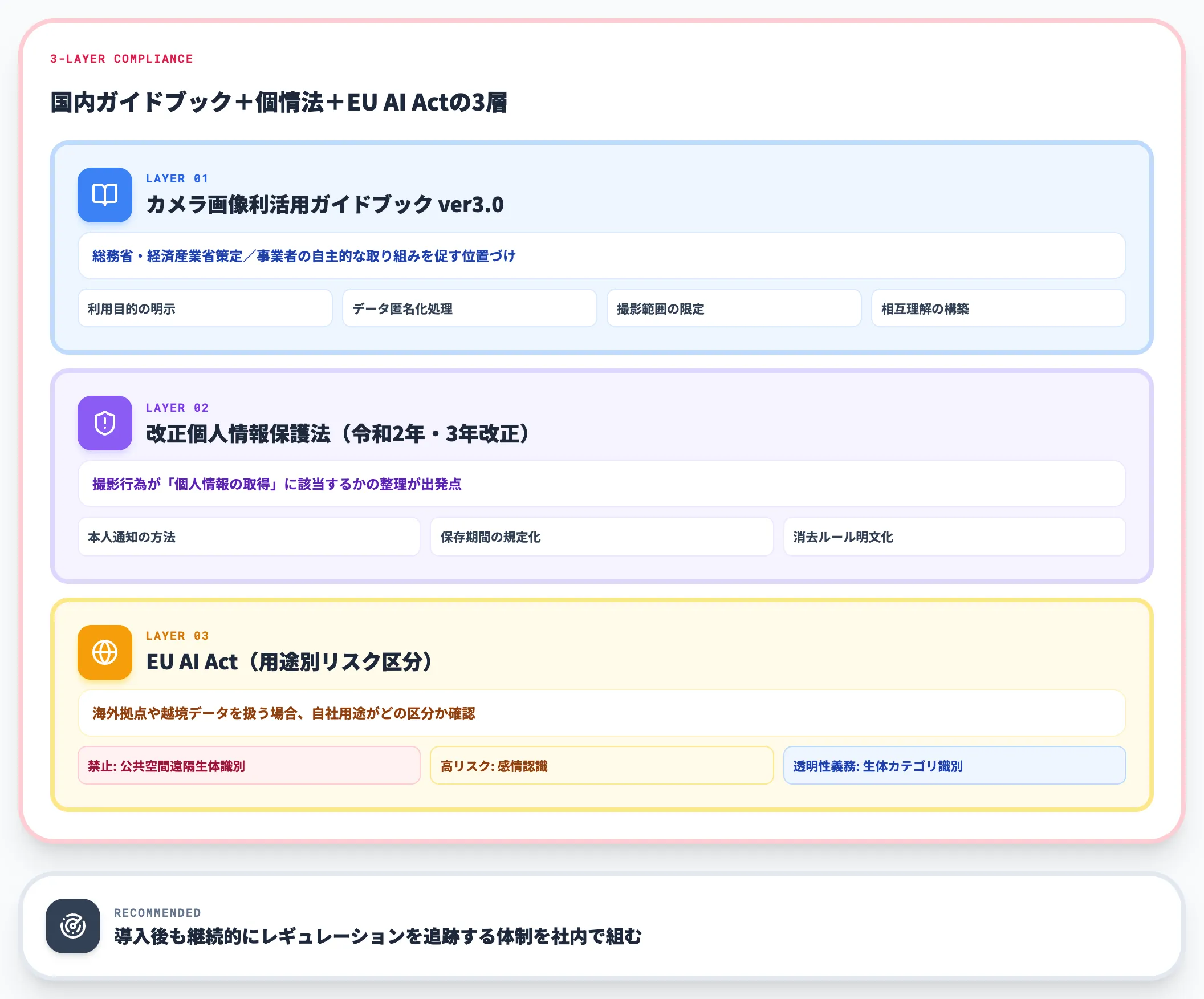This screenshot has height=999, width=1204.
Task: Click the RECOMMENDED label
Action: (158, 912)
